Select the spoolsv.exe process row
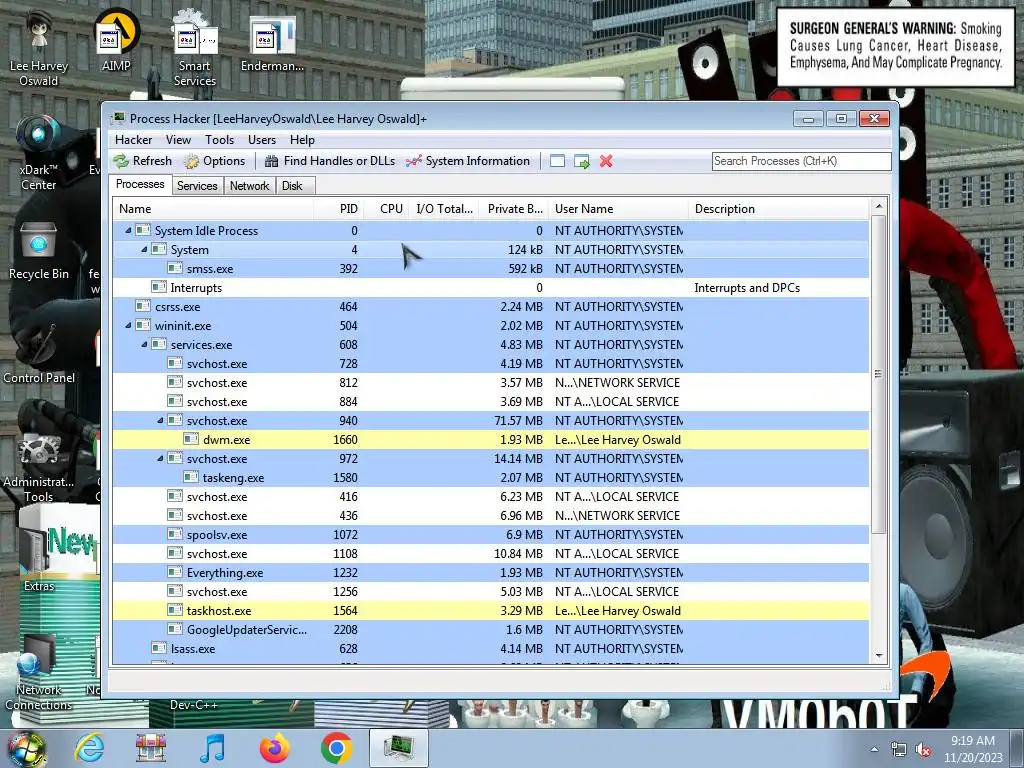 (491, 534)
